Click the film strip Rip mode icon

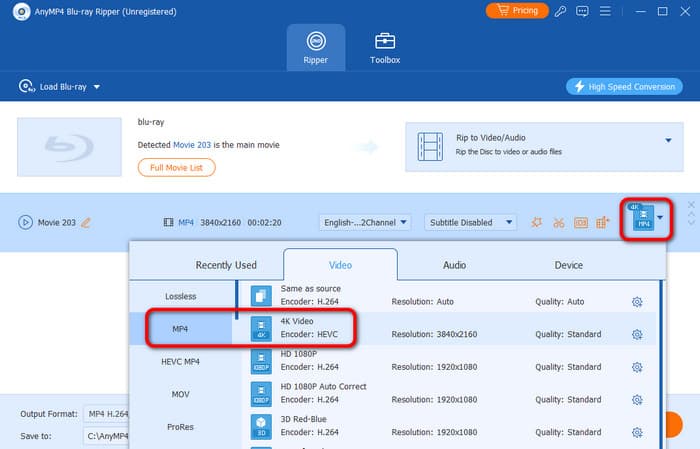click(x=430, y=146)
